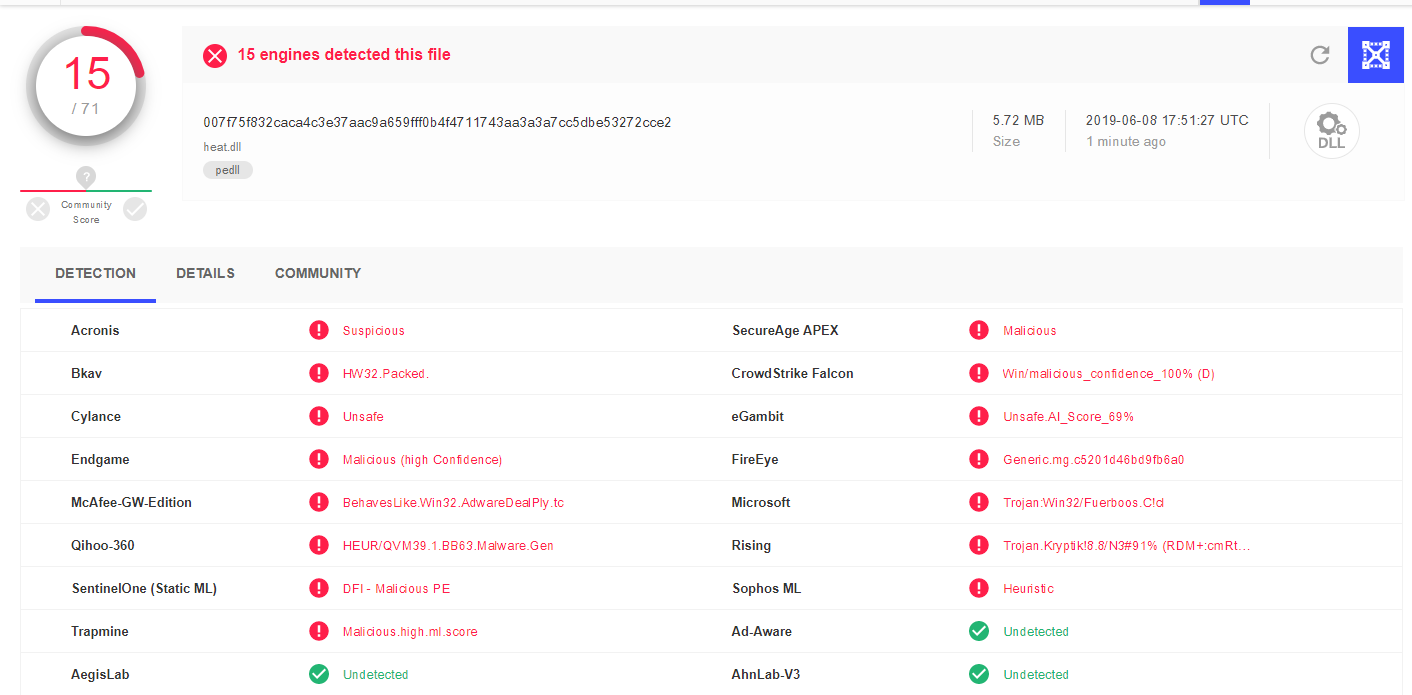Click the SentinelOne warning icon
The height and width of the screenshot is (695, 1412).
(319, 588)
